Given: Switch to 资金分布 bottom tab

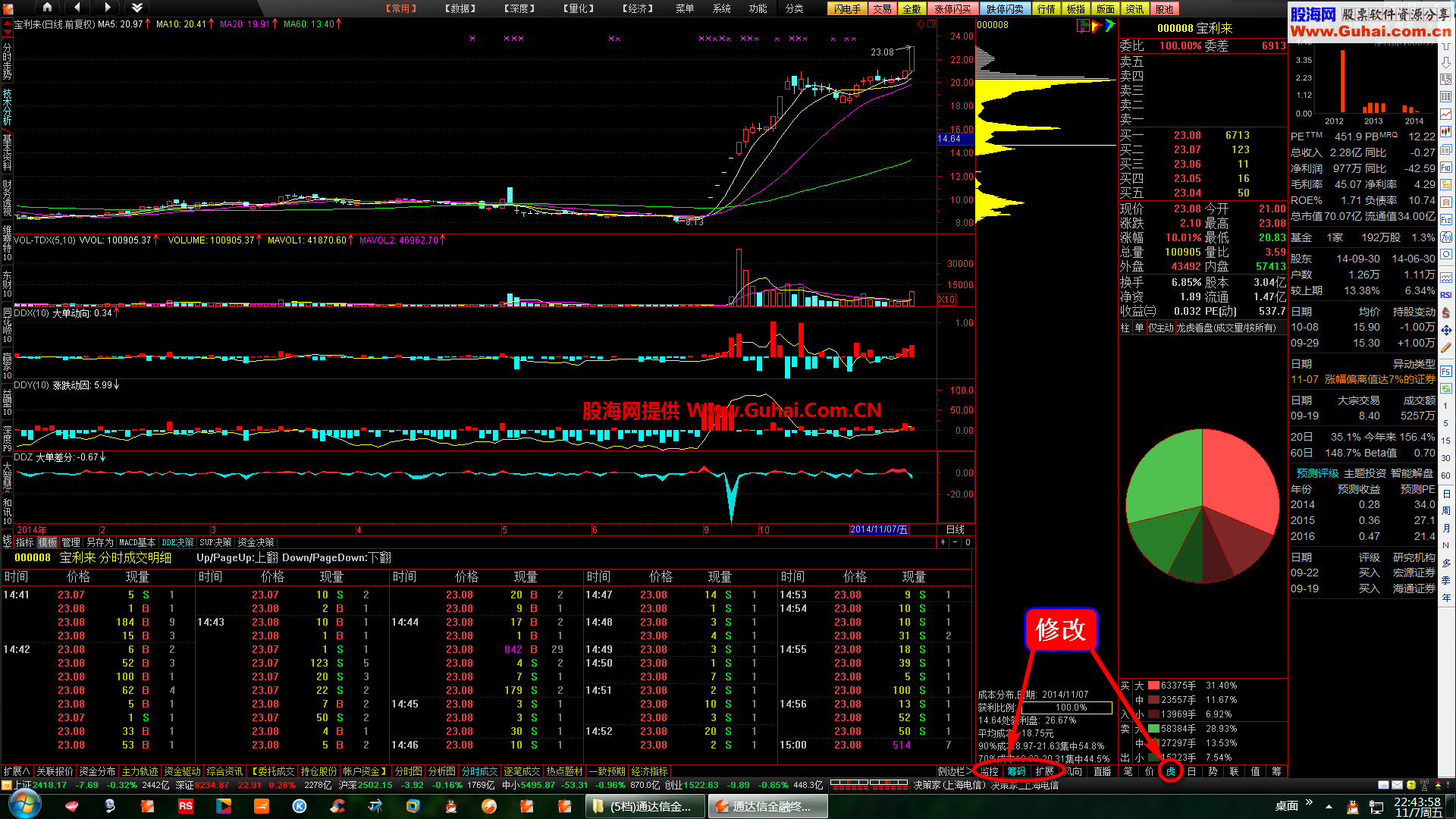Looking at the screenshot, I should point(98,771).
